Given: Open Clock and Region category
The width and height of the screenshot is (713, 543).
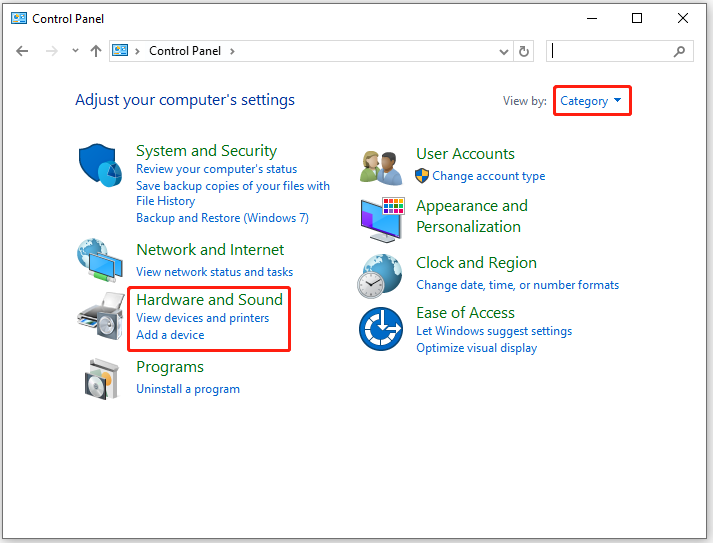Looking at the screenshot, I should click(x=476, y=263).
